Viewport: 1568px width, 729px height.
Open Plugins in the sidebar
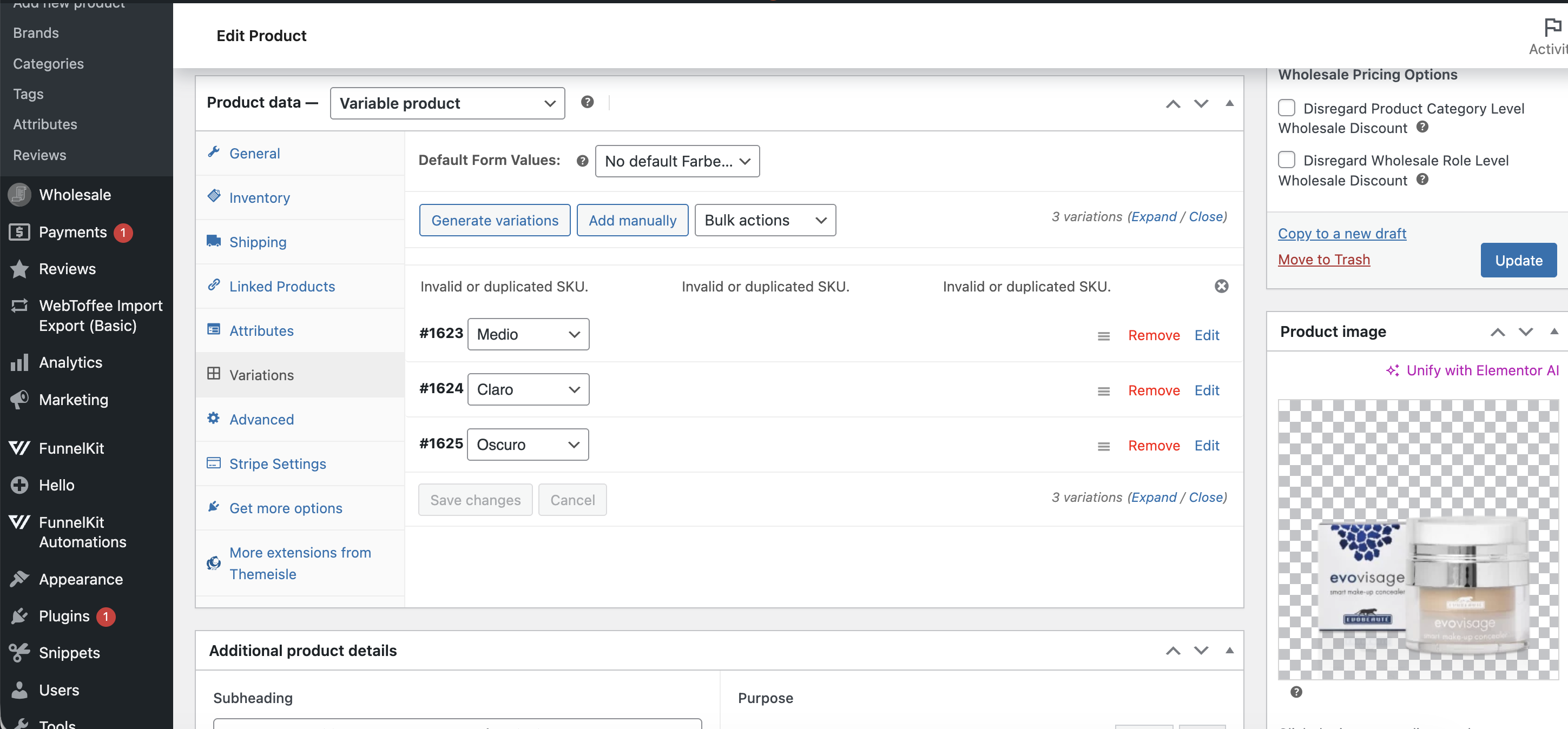point(64,616)
